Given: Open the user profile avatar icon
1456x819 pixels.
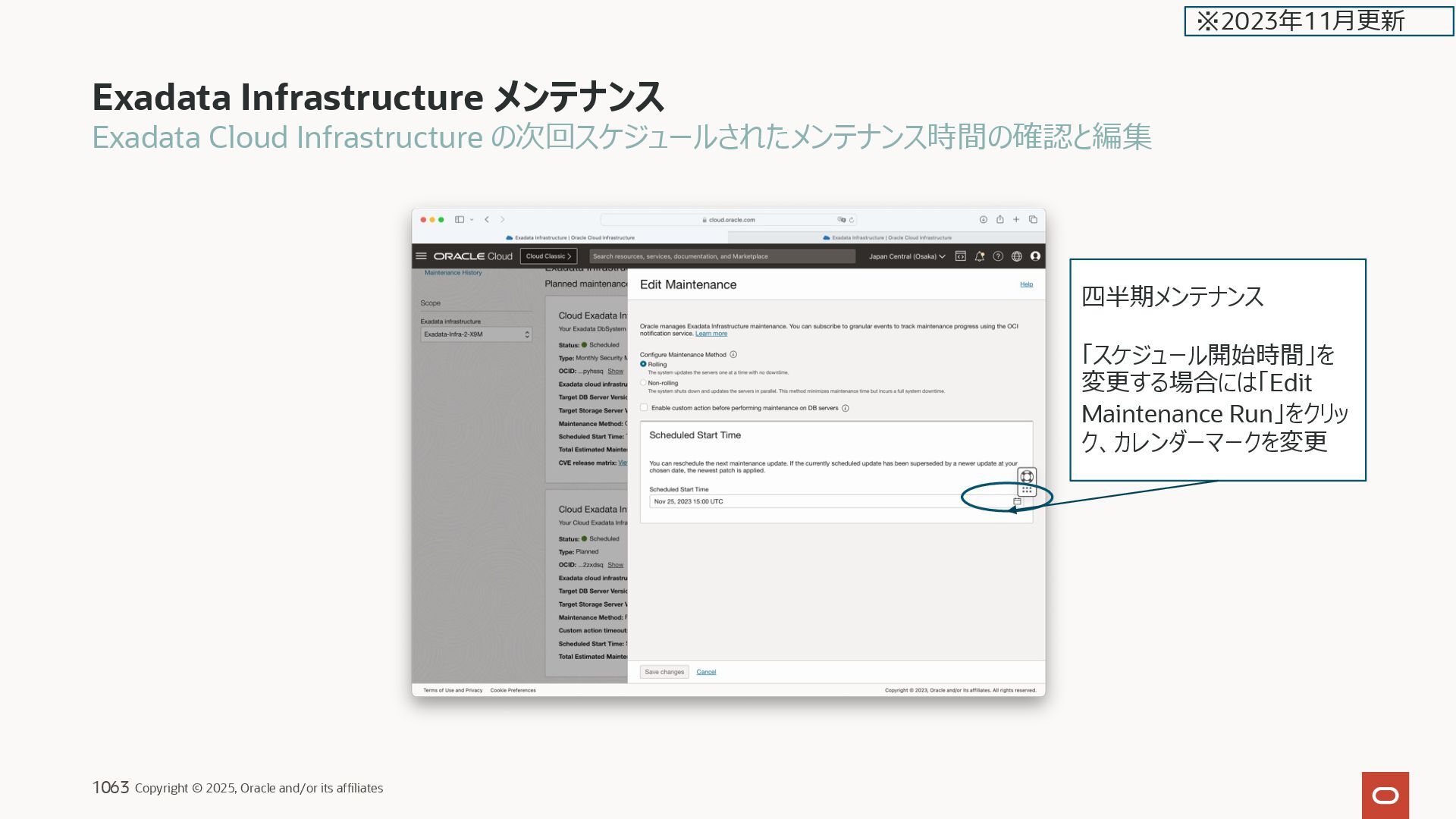Looking at the screenshot, I should [x=1035, y=256].
